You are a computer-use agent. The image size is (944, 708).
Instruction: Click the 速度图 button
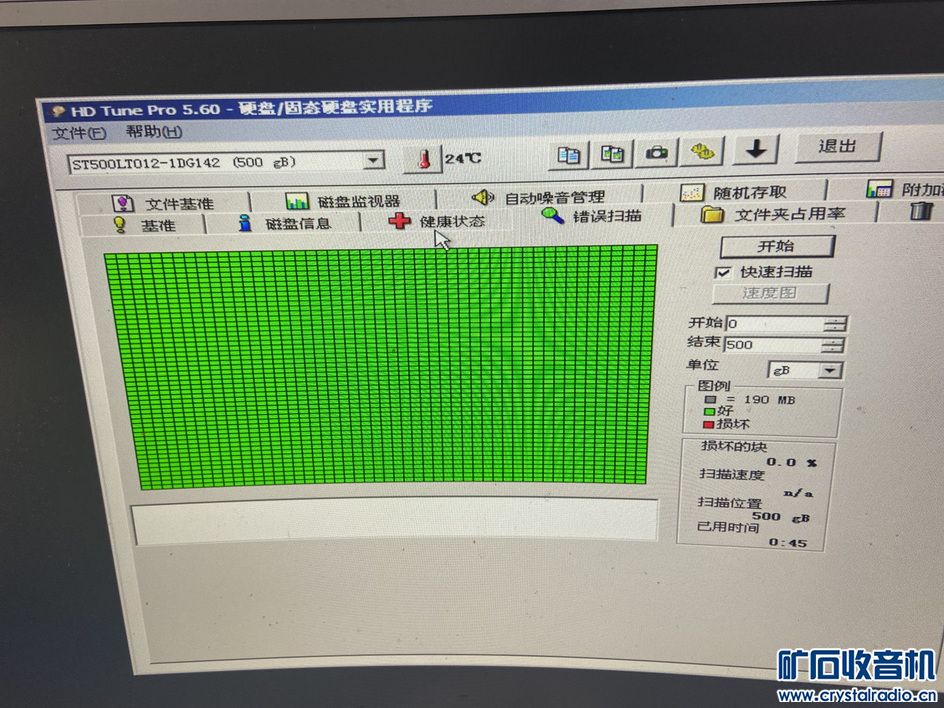(x=770, y=293)
